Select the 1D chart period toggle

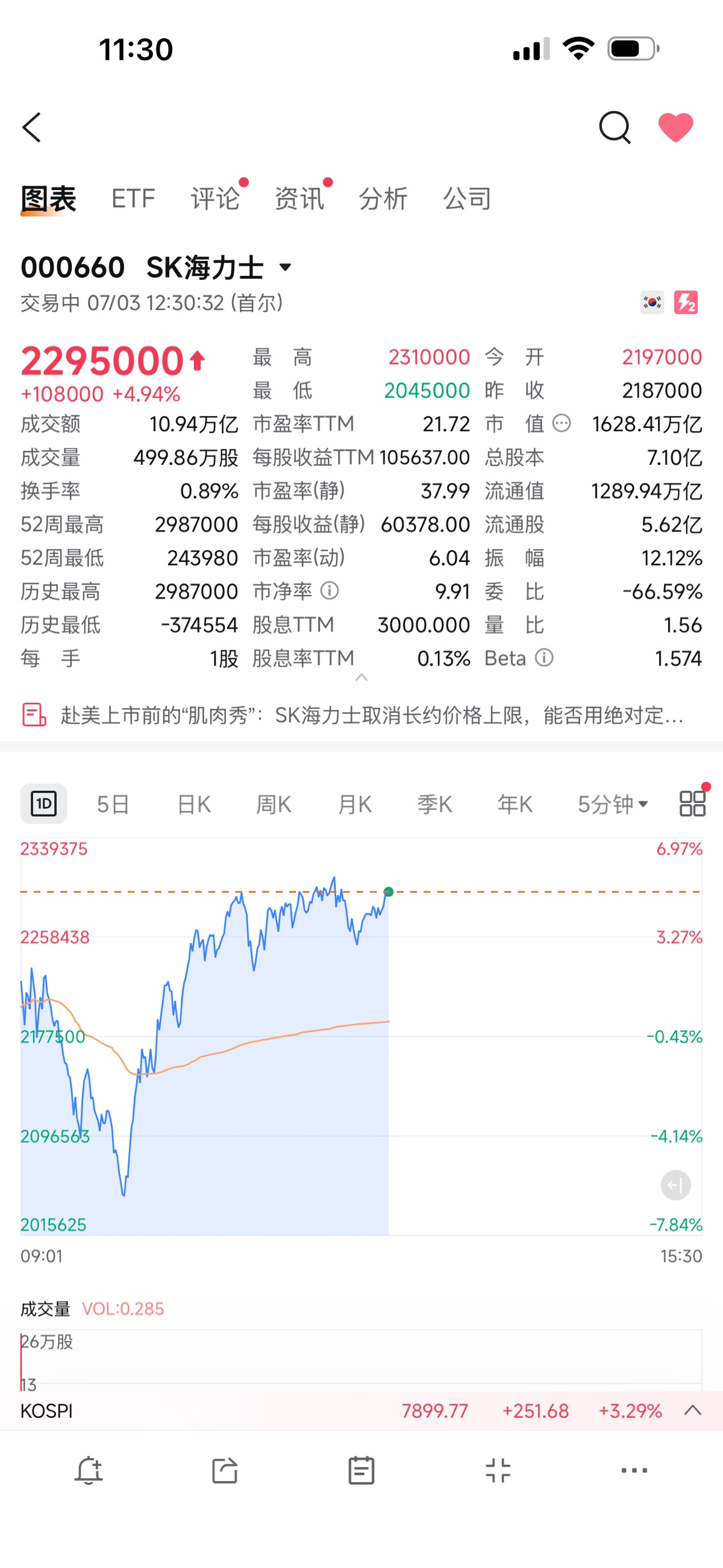tap(44, 804)
